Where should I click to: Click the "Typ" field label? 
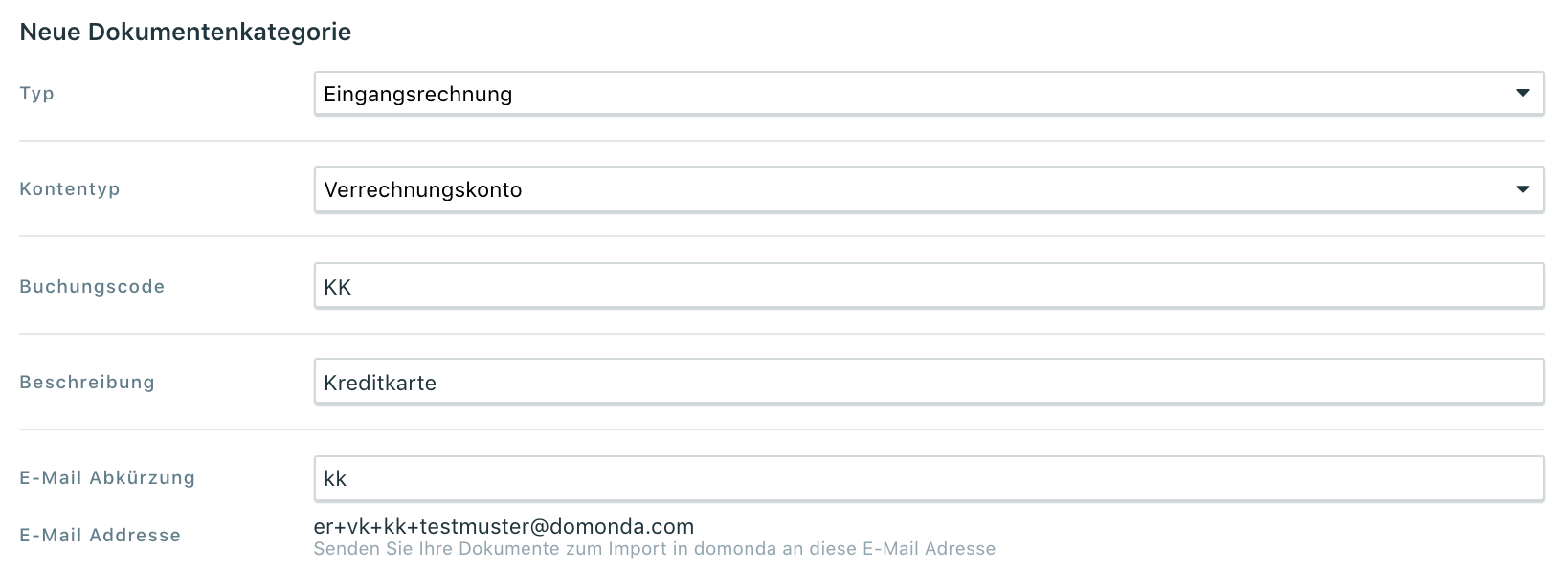click(x=37, y=94)
